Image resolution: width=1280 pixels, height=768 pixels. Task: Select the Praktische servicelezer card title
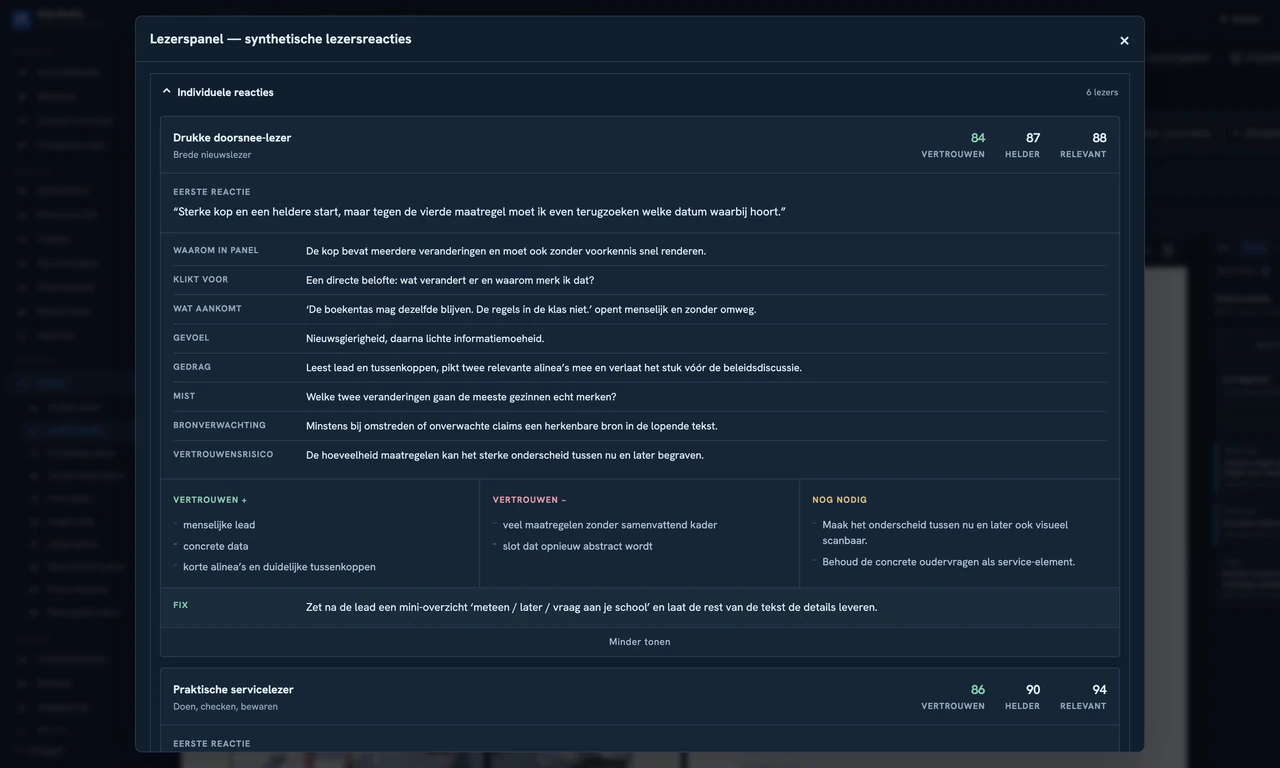point(233,690)
